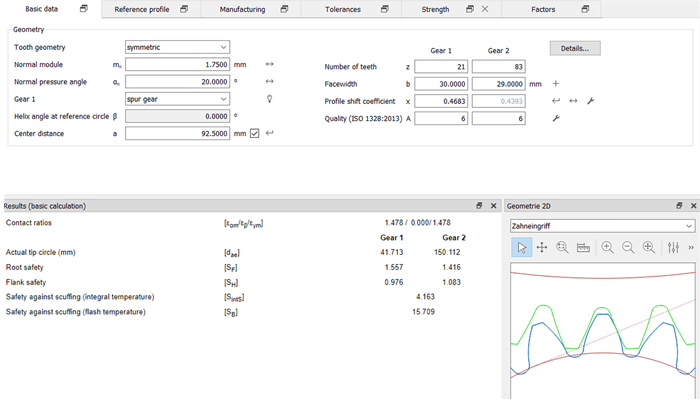Viewport: 700px width, 400px height.
Task: Click the scuffing flash temperature value 15.709
Action: click(423, 312)
